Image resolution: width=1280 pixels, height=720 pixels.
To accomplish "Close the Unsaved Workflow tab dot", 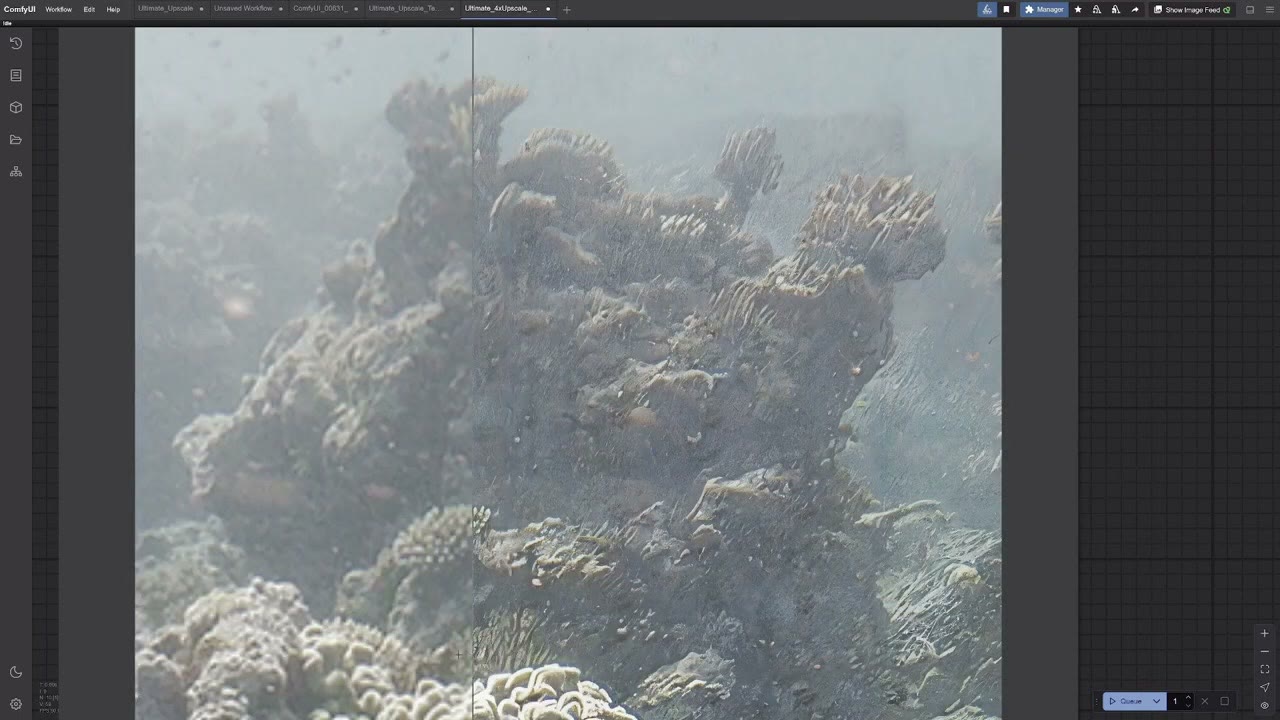I will (279, 9).
